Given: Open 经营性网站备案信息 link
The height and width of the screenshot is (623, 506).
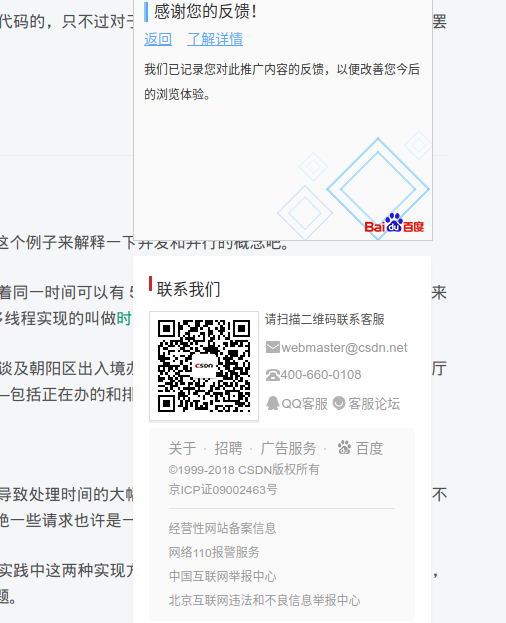Looking at the screenshot, I should [222, 528].
